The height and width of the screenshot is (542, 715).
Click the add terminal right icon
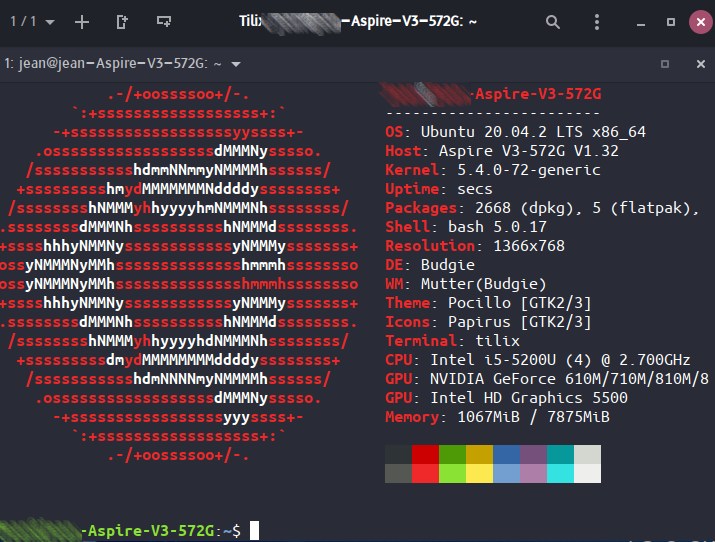(122, 21)
